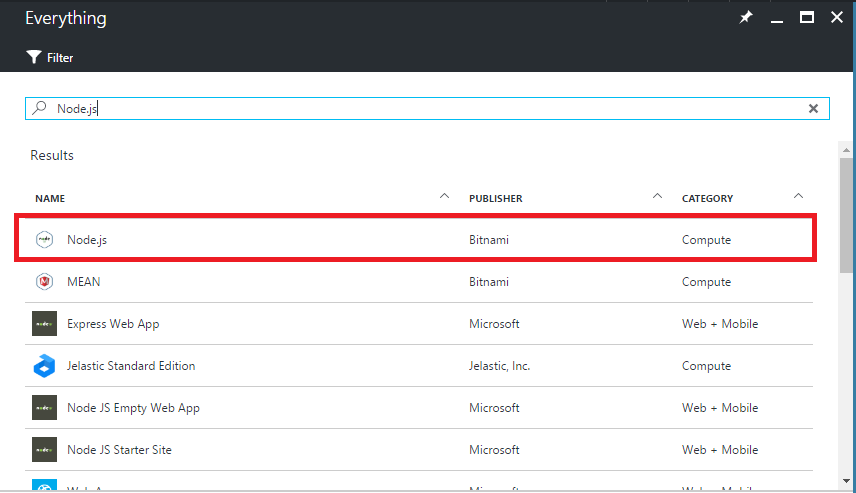Viewport: 856px width, 493px height.
Task: Clear the Node.js search text
Action: tap(813, 109)
